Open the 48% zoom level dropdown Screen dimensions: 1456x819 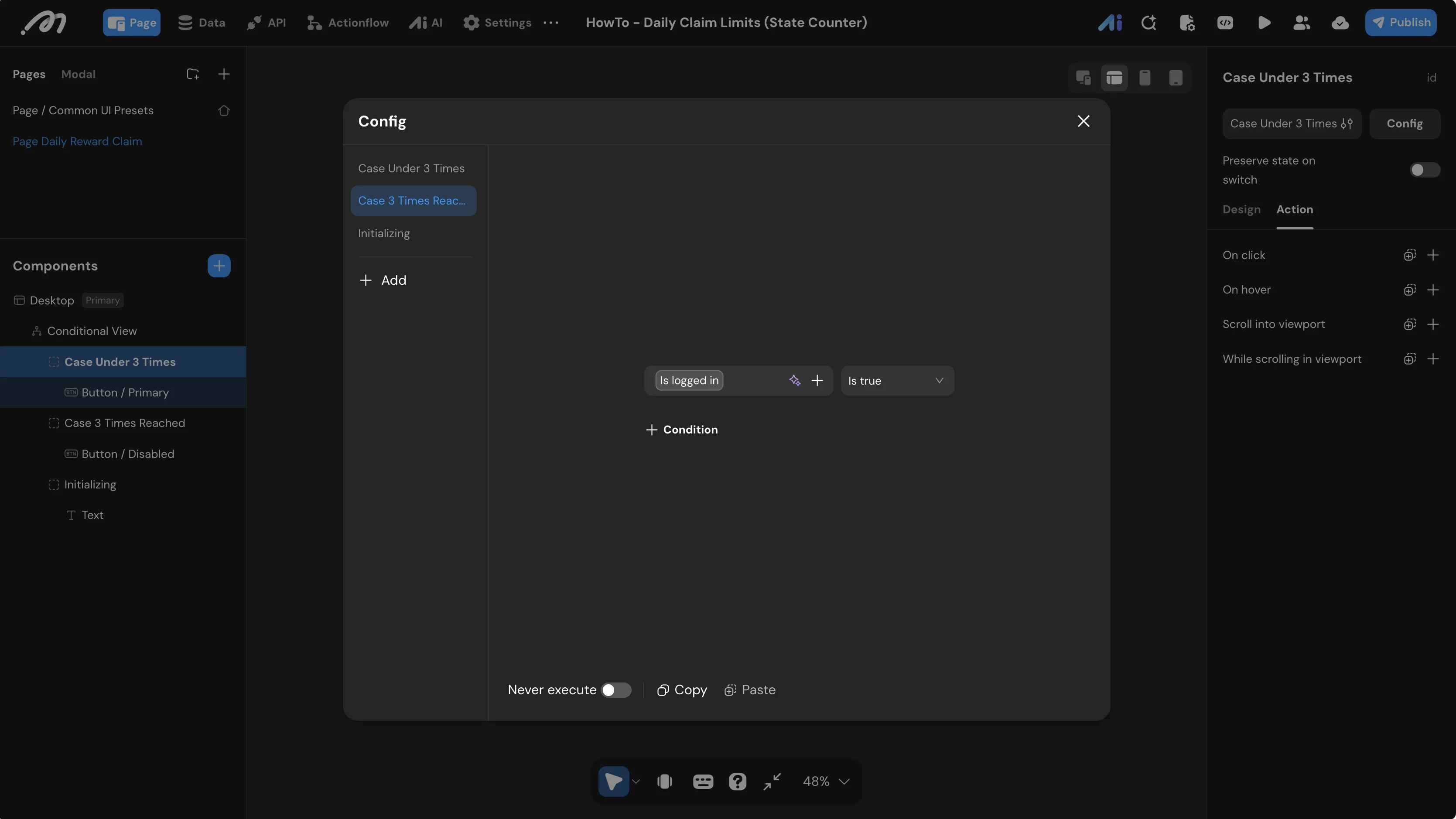coord(826,781)
